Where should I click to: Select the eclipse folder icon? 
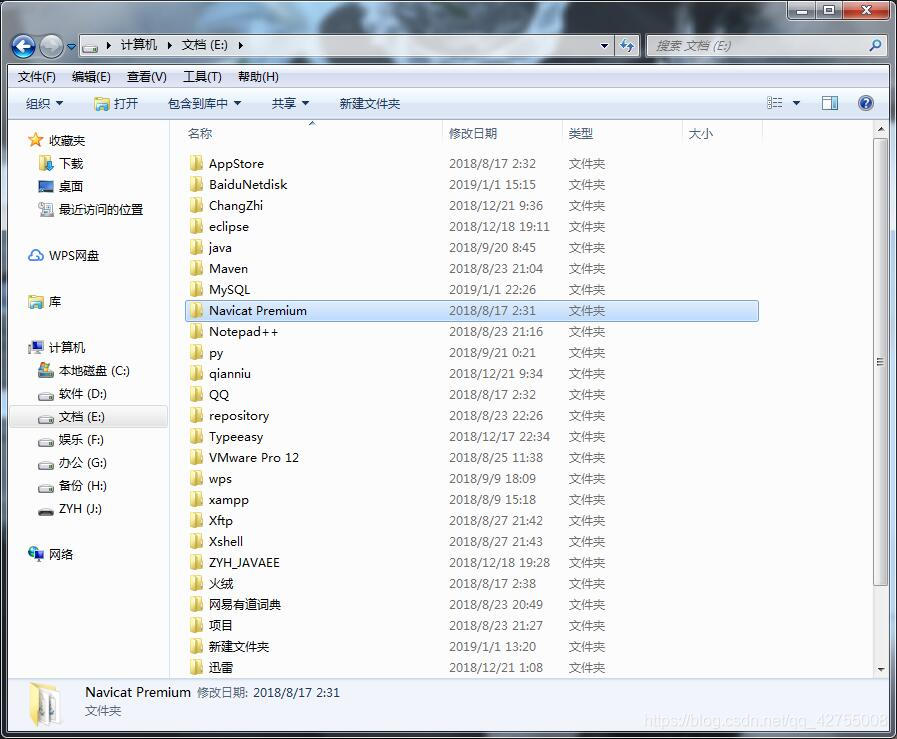[x=196, y=227]
